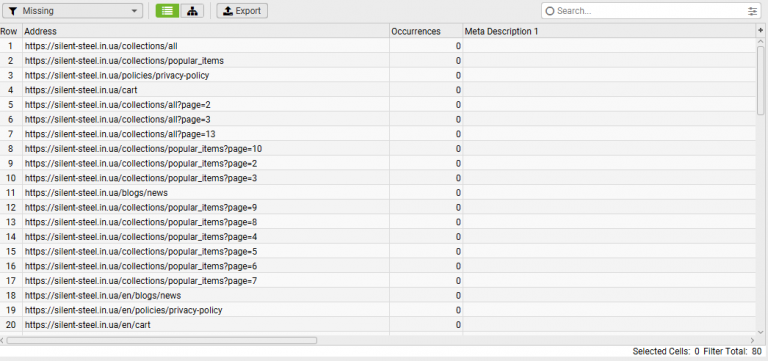Click the Export button
Viewport: 768px width, 361px height.
(242, 11)
